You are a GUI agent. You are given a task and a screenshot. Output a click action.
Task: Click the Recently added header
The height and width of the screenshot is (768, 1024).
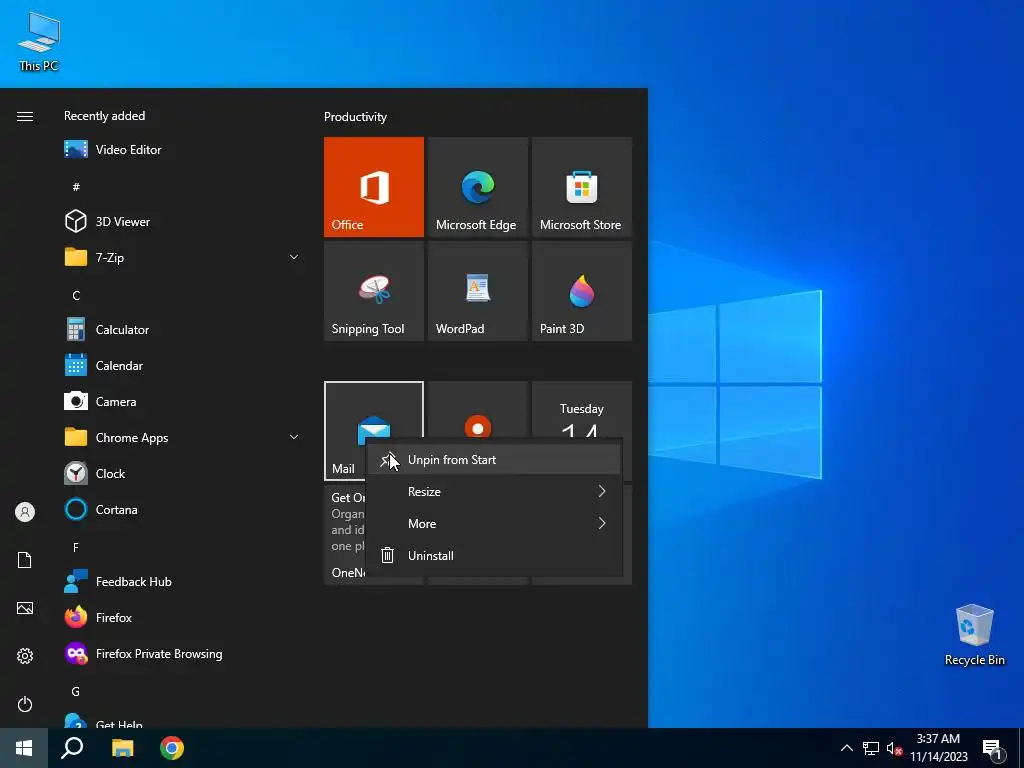point(104,116)
